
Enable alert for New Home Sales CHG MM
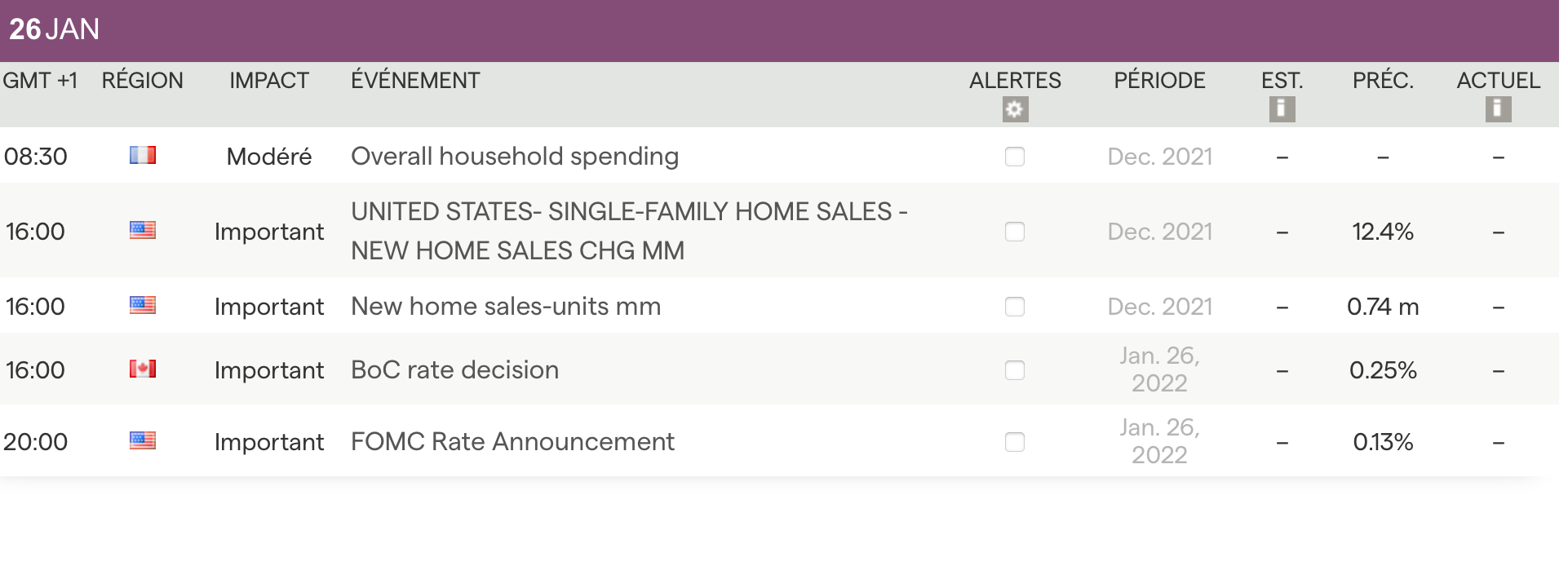[x=1015, y=232]
